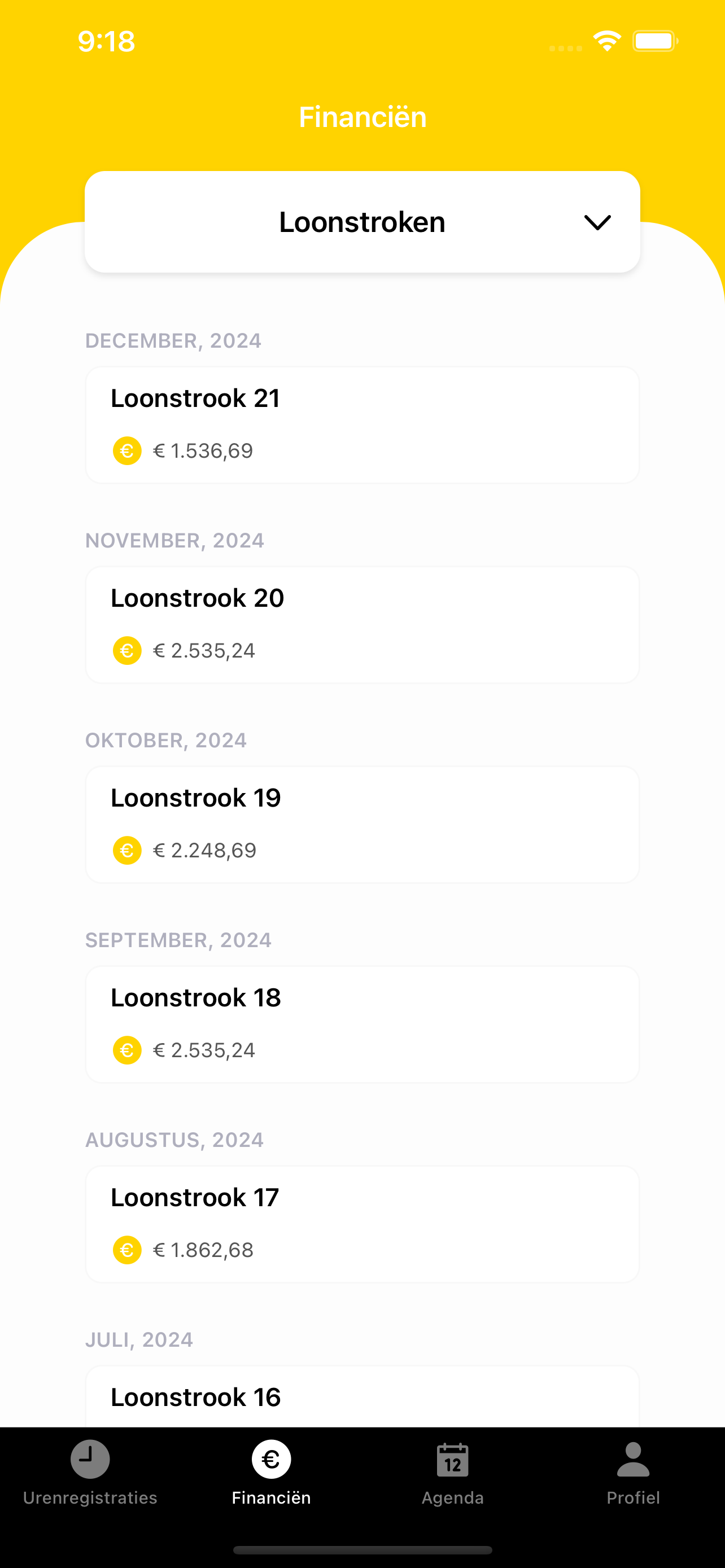Tap euro coin icon on Loonstrook 19
This screenshot has width=725, height=1568.
(x=127, y=849)
